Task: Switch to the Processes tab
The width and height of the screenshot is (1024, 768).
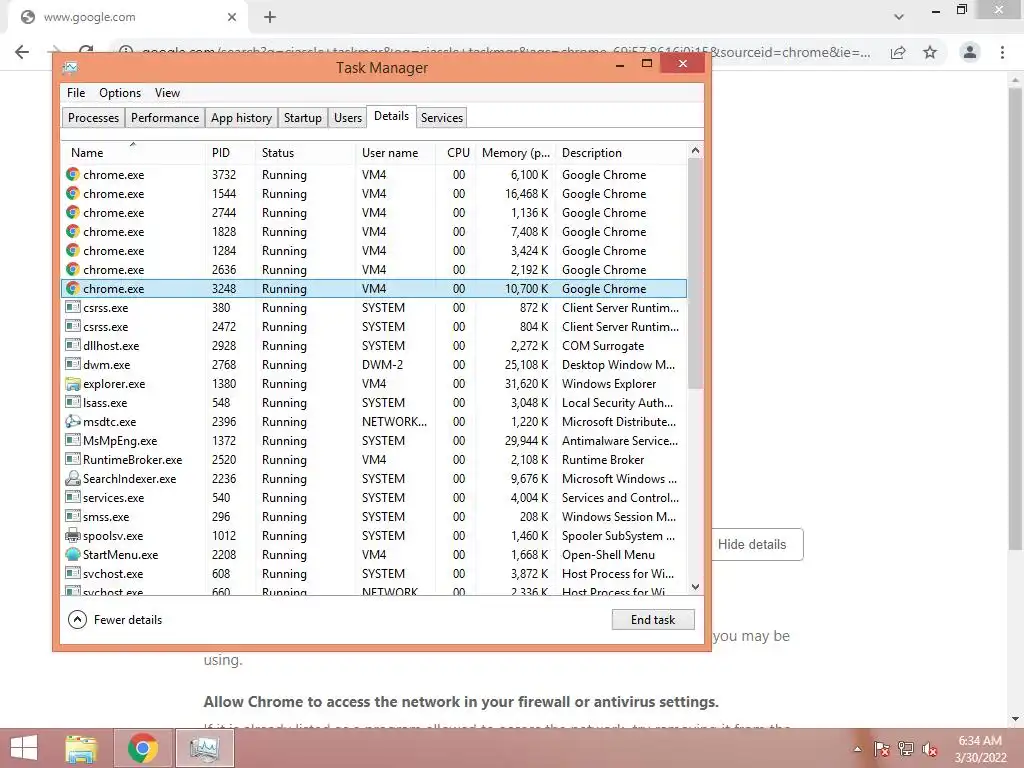Action: coord(93,118)
